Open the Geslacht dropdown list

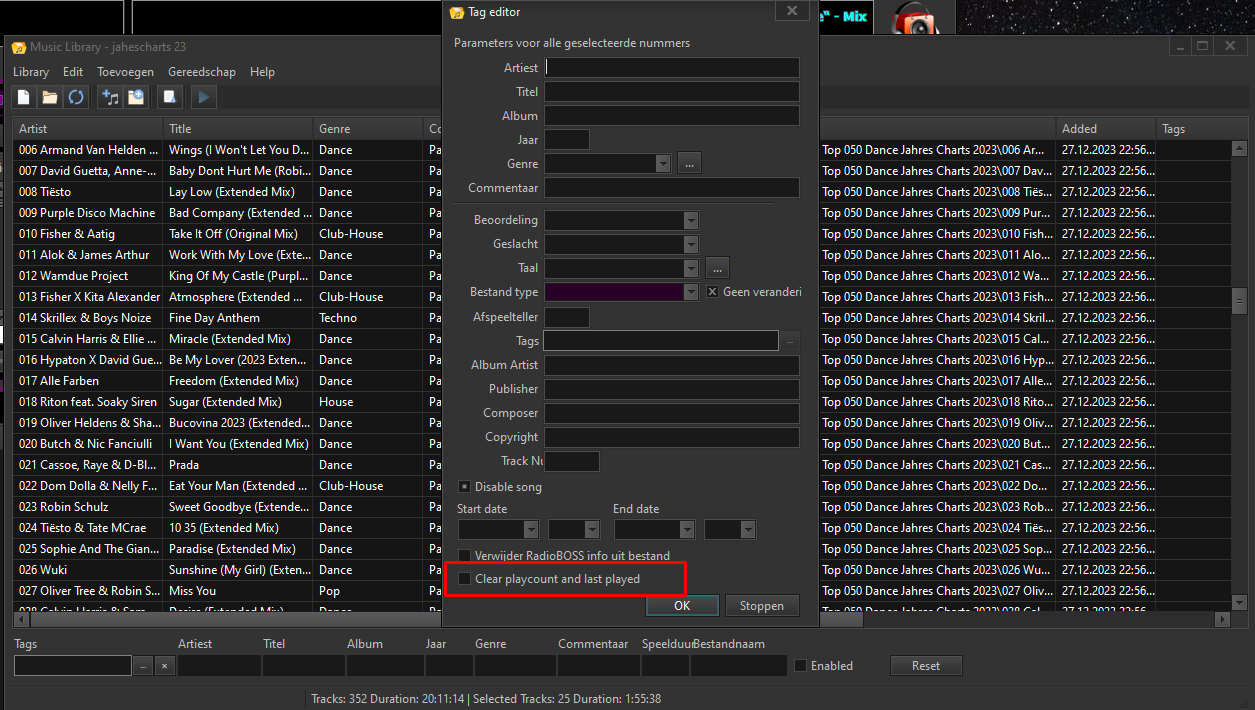coord(690,244)
